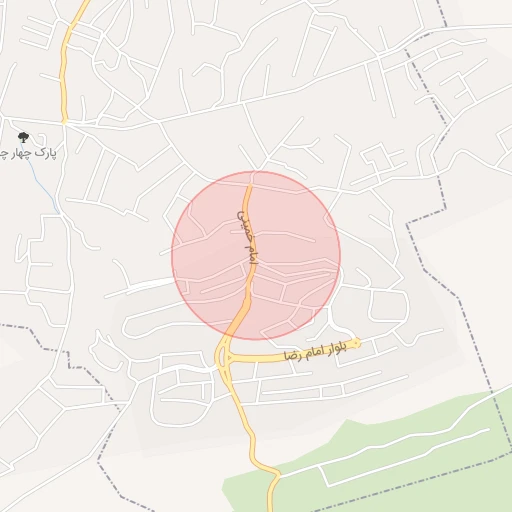Click the بلوار امام رضا boulevard label
Viewport: 512px width, 512px height.
[315, 351]
